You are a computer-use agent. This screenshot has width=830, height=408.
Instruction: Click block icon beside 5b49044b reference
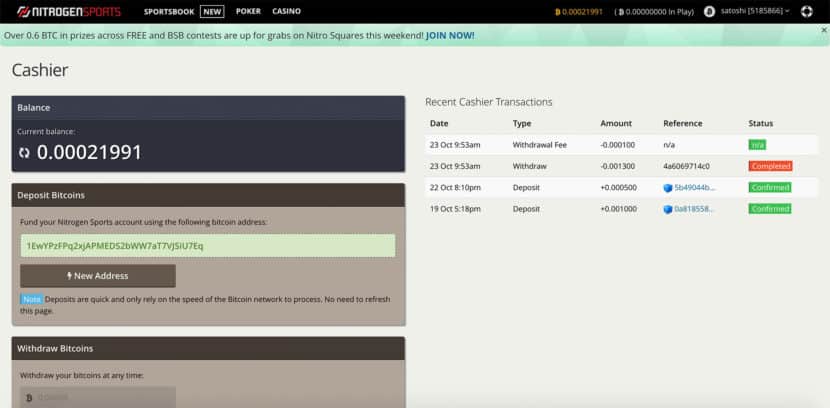[667, 188]
